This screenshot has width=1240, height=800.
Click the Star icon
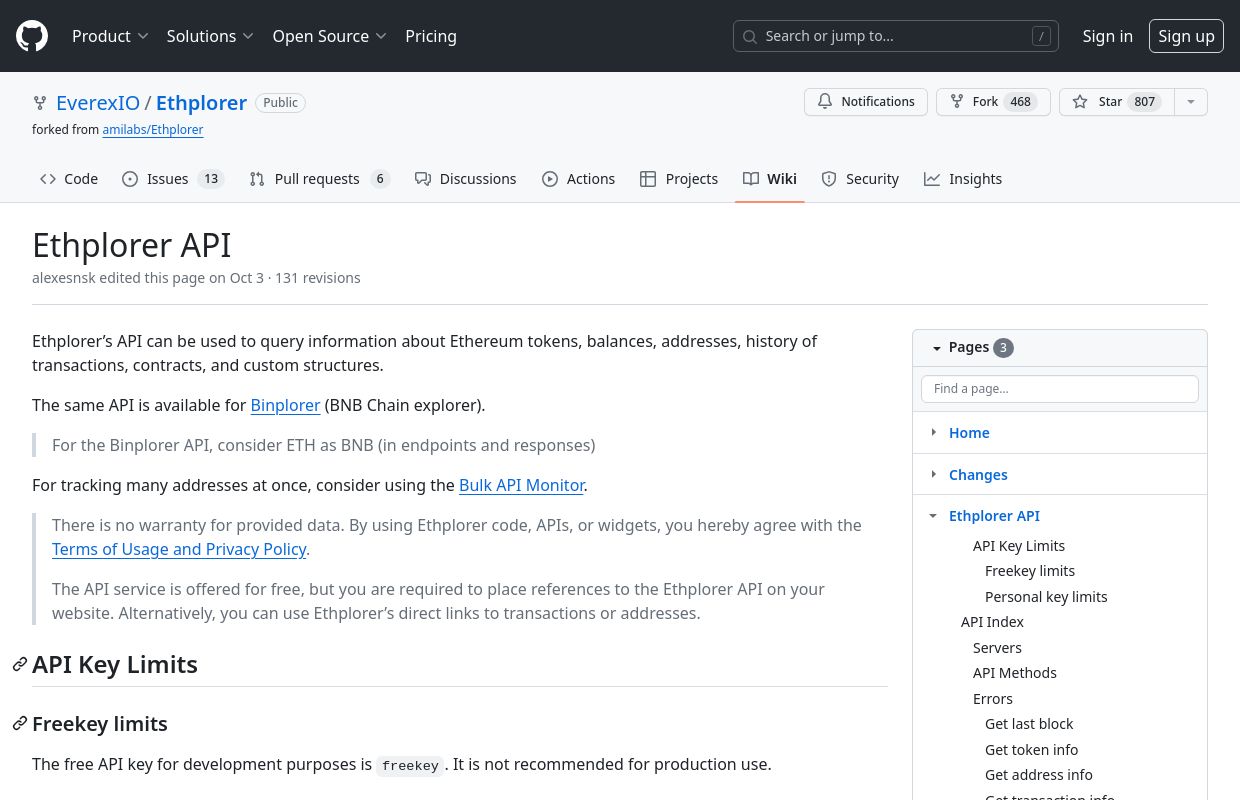(1080, 102)
